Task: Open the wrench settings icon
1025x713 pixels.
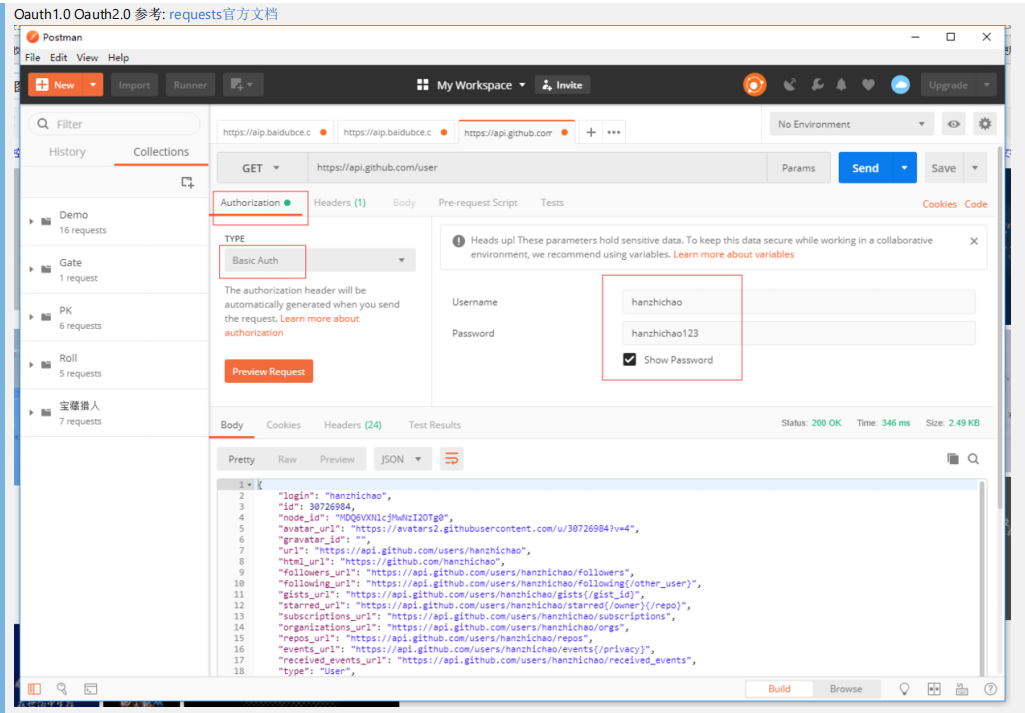Action: click(x=817, y=85)
